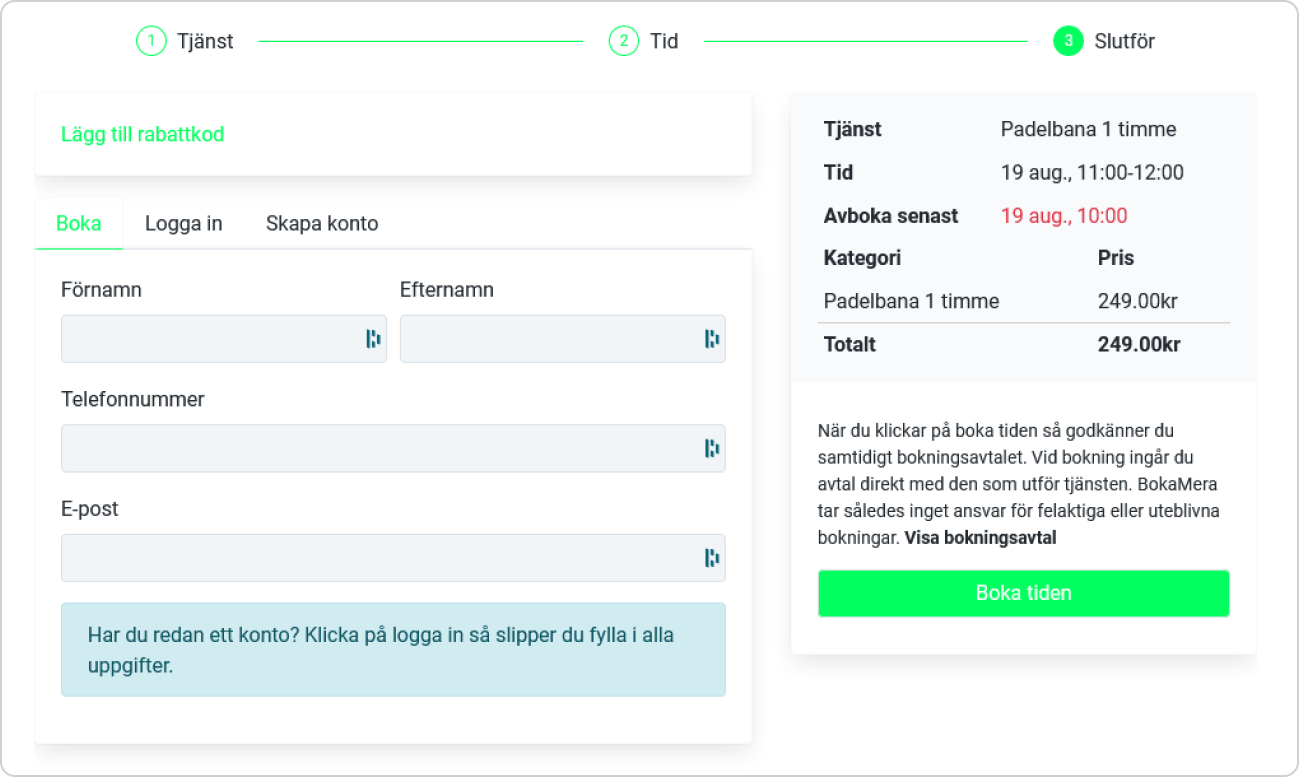Focus the Telefonnummer input field
Screen dimensions: 1299x777
[x=393, y=448]
